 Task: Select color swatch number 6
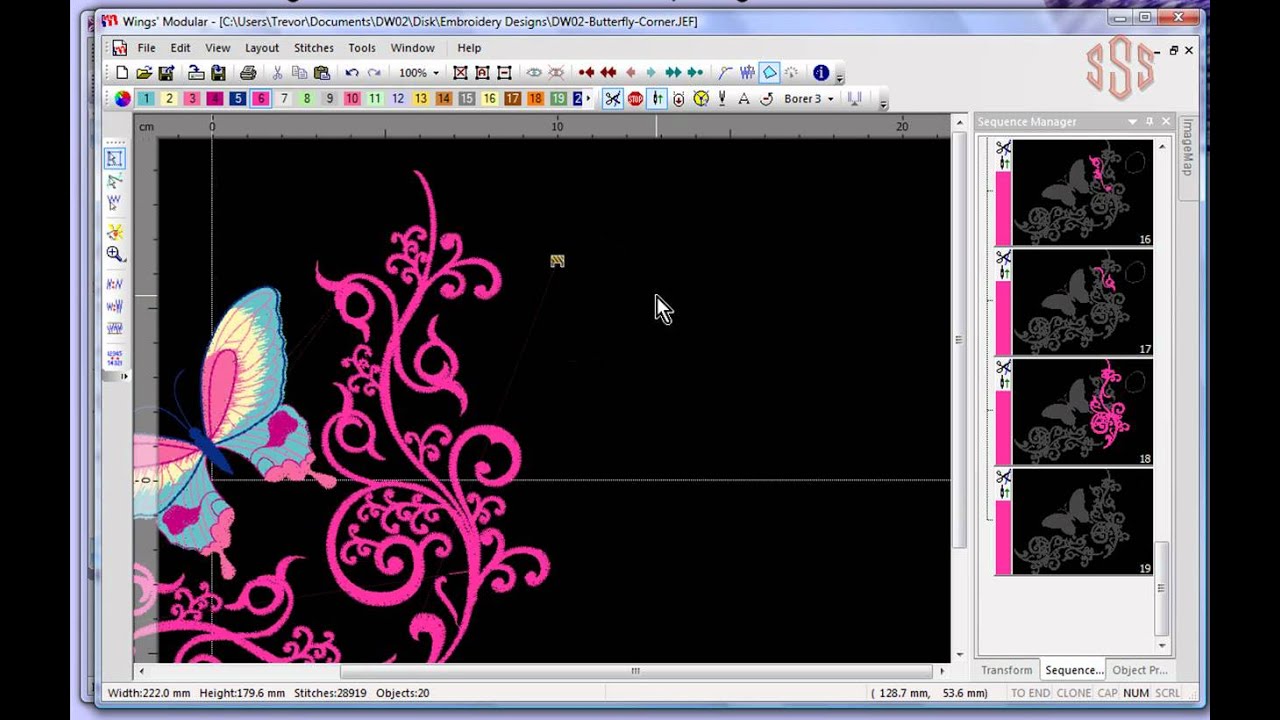(261, 99)
